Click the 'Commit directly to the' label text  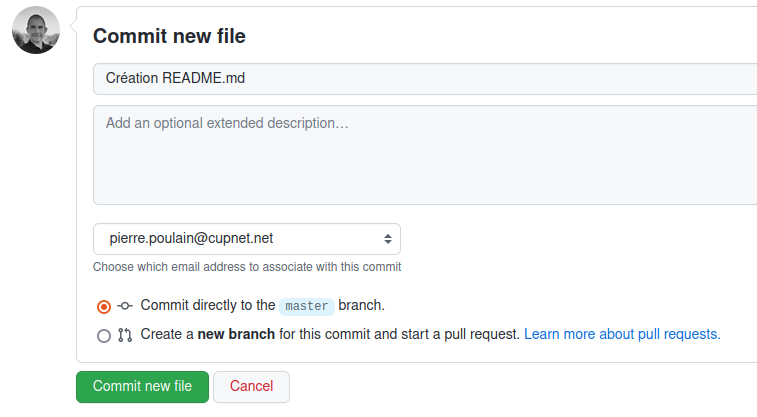pyautogui.click(x=208, y=306)
